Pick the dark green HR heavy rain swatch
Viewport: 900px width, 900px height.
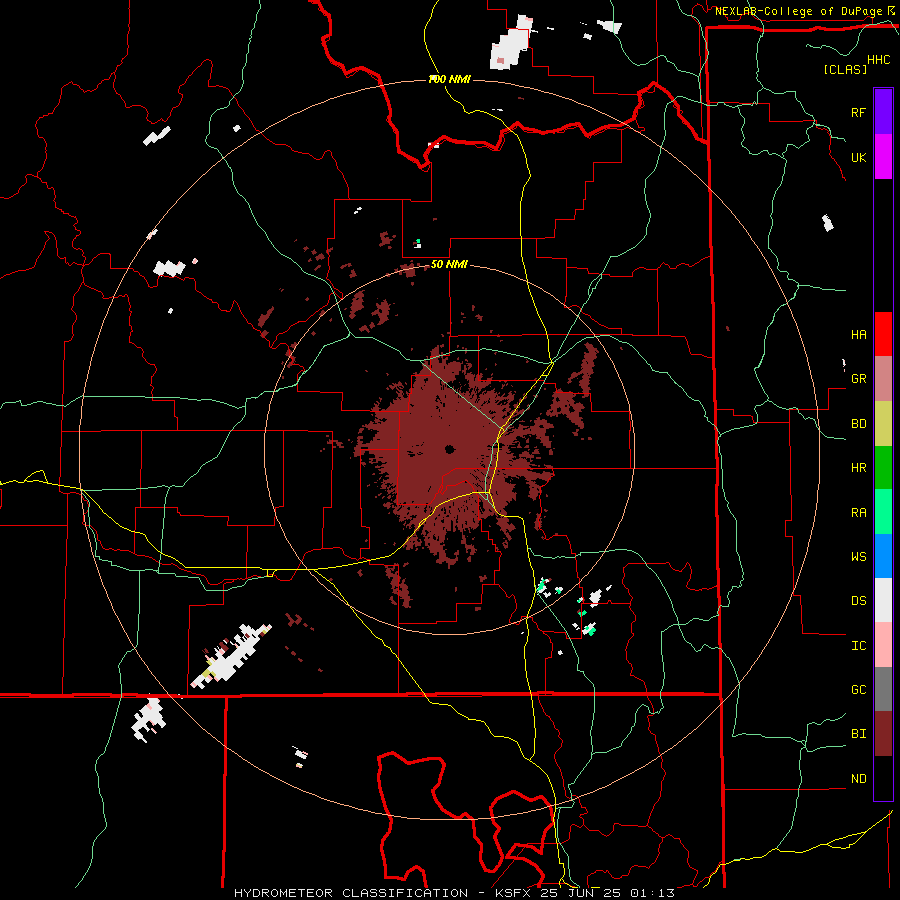click(883, 468)
